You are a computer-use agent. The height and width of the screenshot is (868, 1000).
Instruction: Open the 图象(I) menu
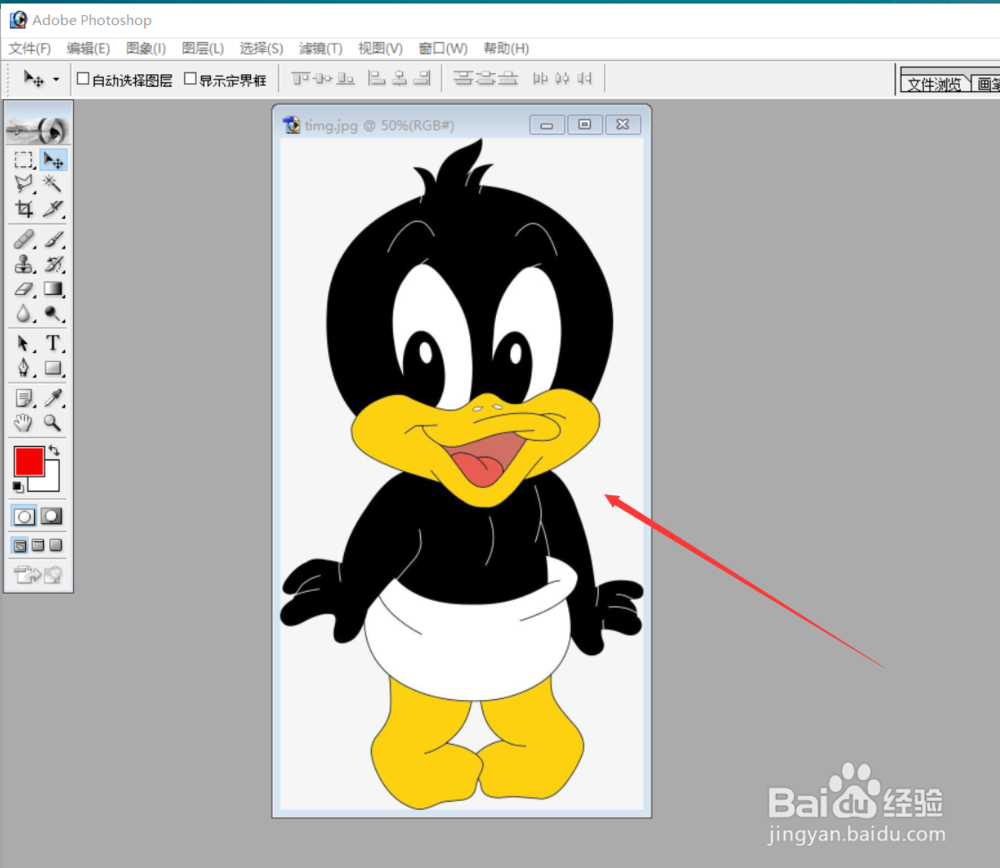(146, 48)
